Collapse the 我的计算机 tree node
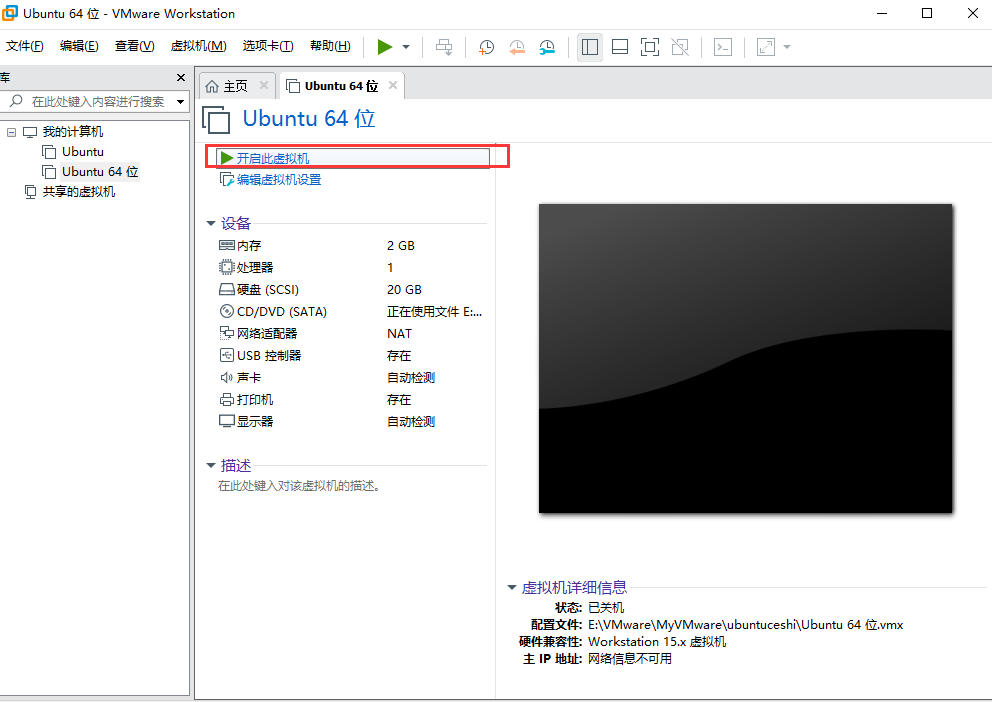This screenshot has width=992, height=702. coord(11,132)
